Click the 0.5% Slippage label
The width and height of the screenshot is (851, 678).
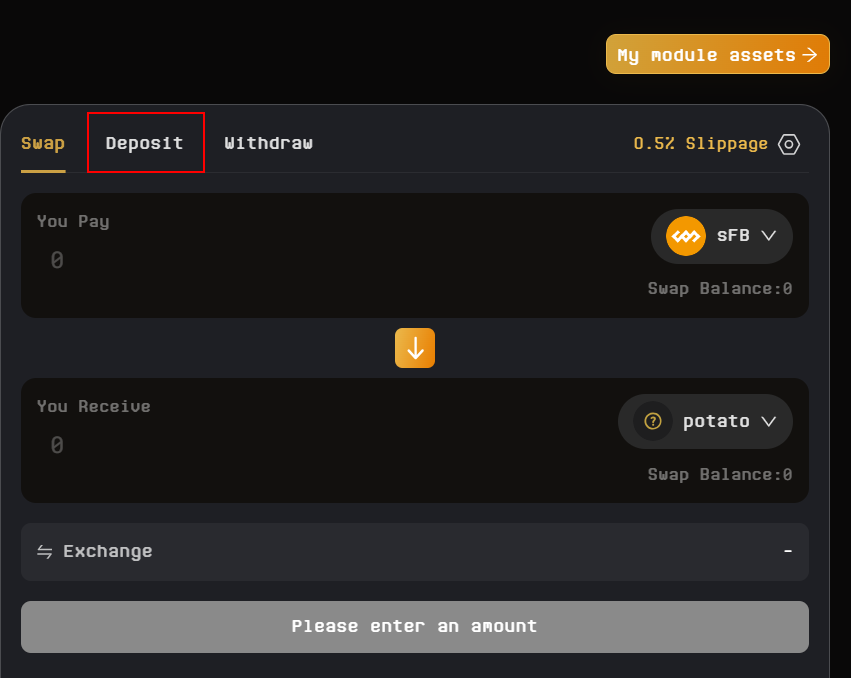click(x=700, y=144)
